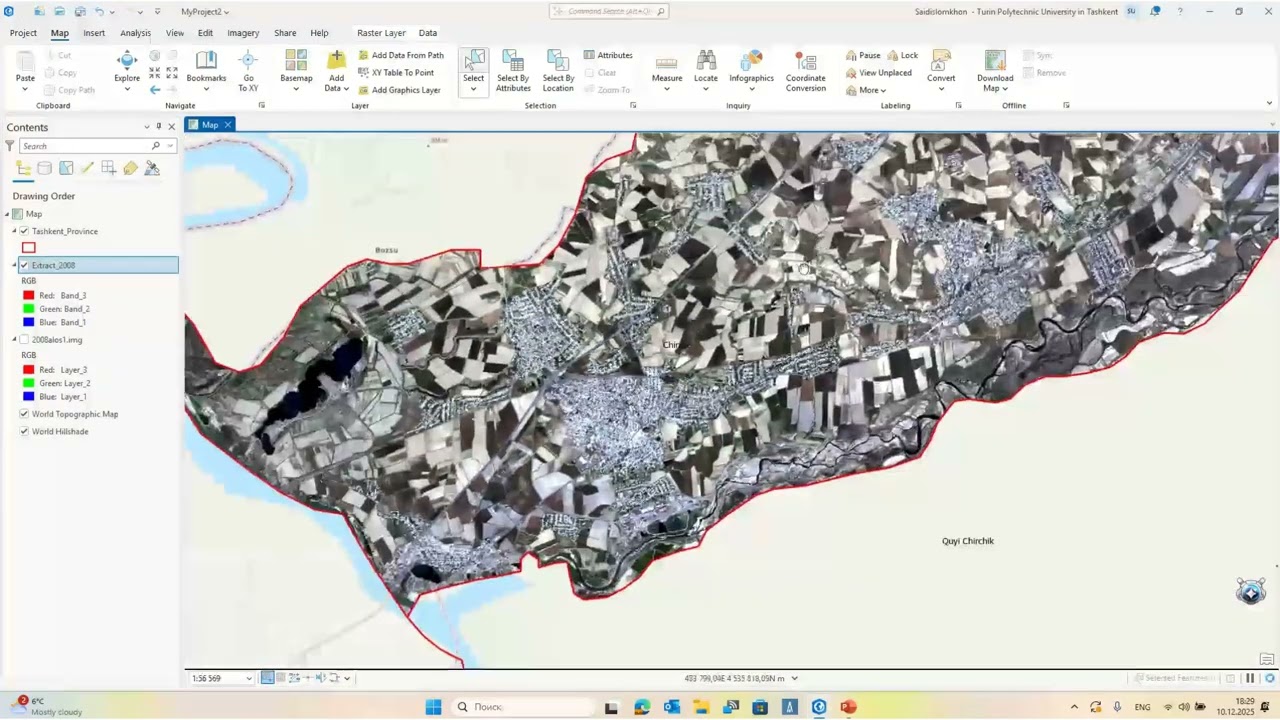Open the Raster Layer contextual tab
The height and width of the screenshot is (720, 1280).
click(x=381, y=33)
